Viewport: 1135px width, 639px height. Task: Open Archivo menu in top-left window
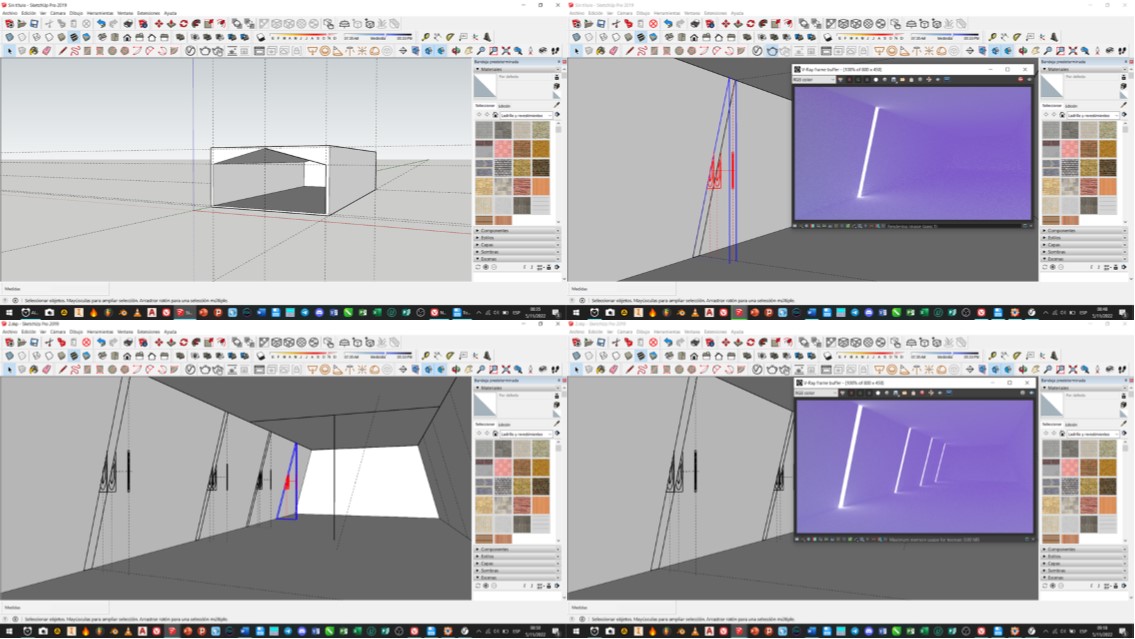coord(9,13)
